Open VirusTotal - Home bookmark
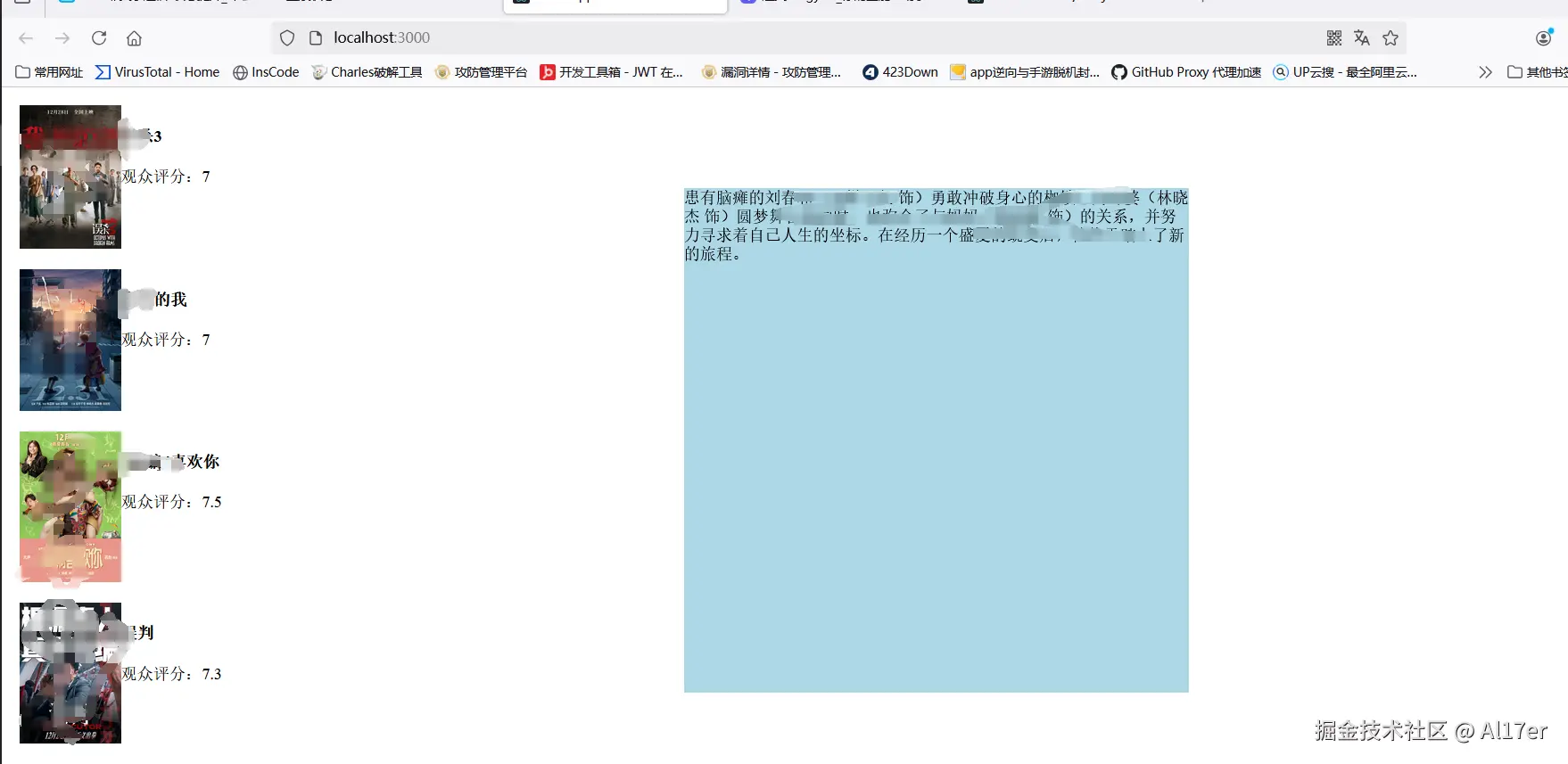1568x764 pixels. pyautogui.click(x=158, y=72)
